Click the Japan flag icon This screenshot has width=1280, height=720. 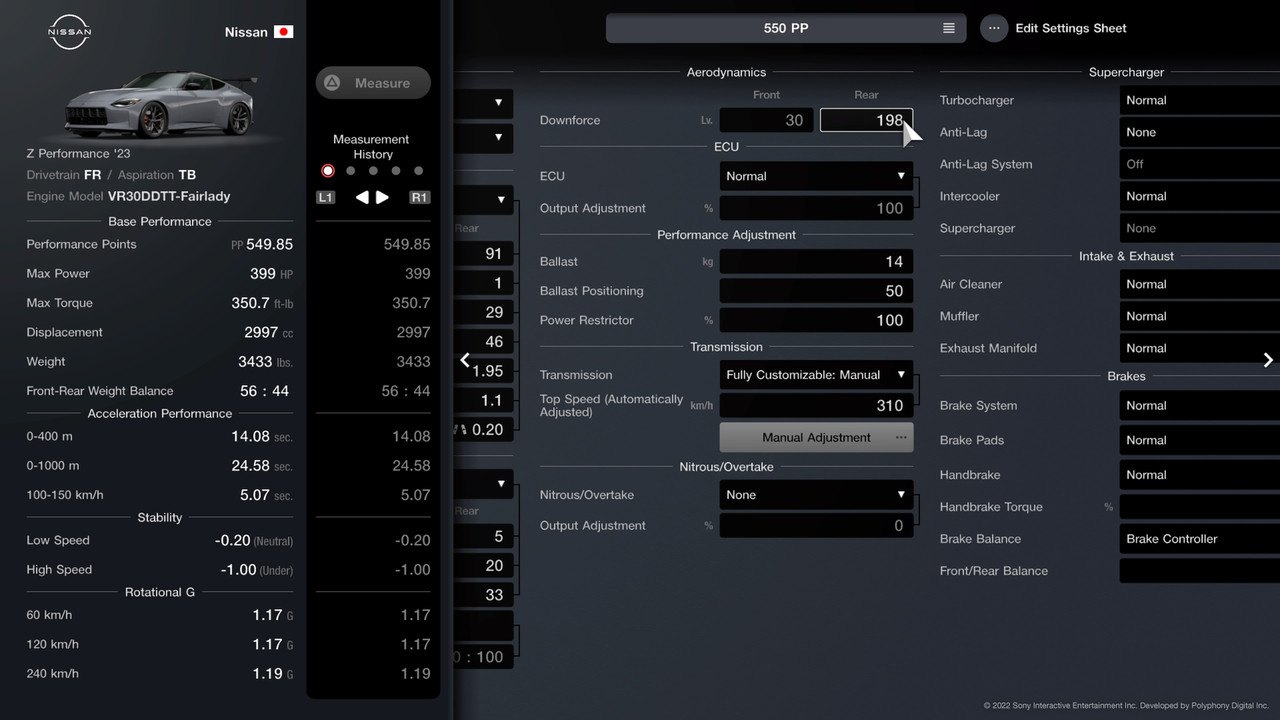coord(284,32)
